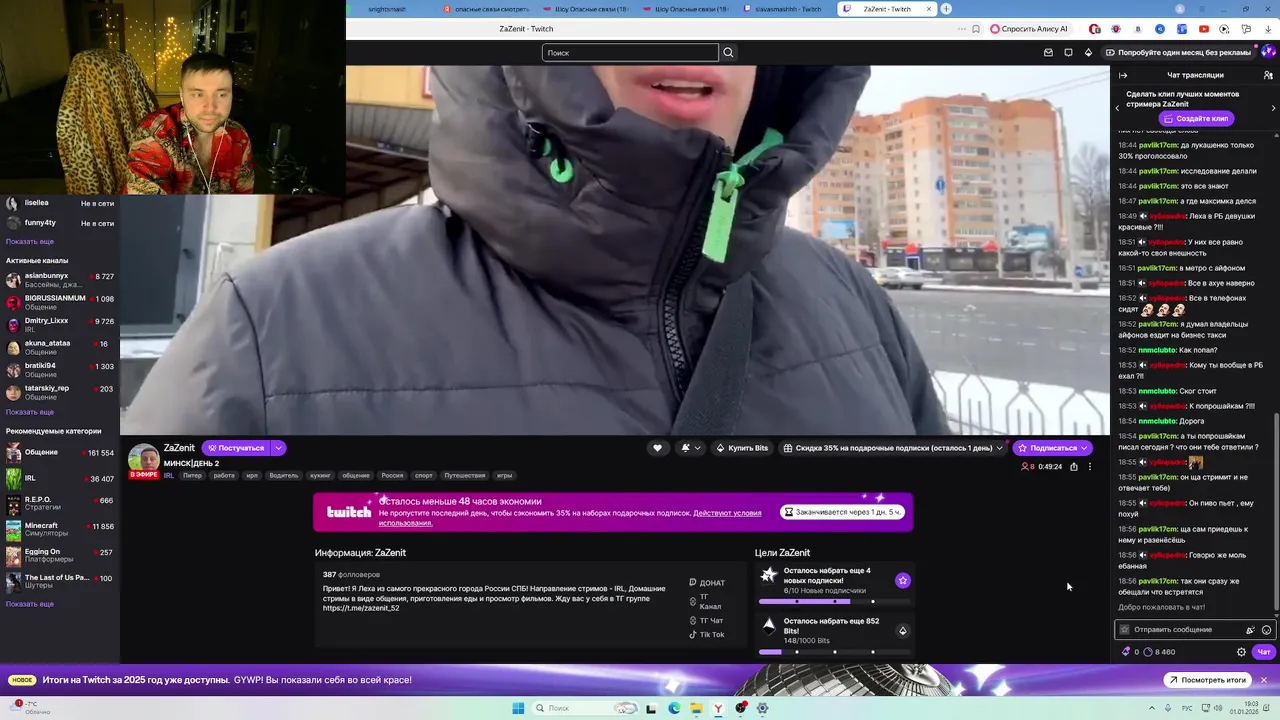This screenshot has height=720, width=1280.
Task: Open Minecraft category in sidebar
Action: click(60, 530)
